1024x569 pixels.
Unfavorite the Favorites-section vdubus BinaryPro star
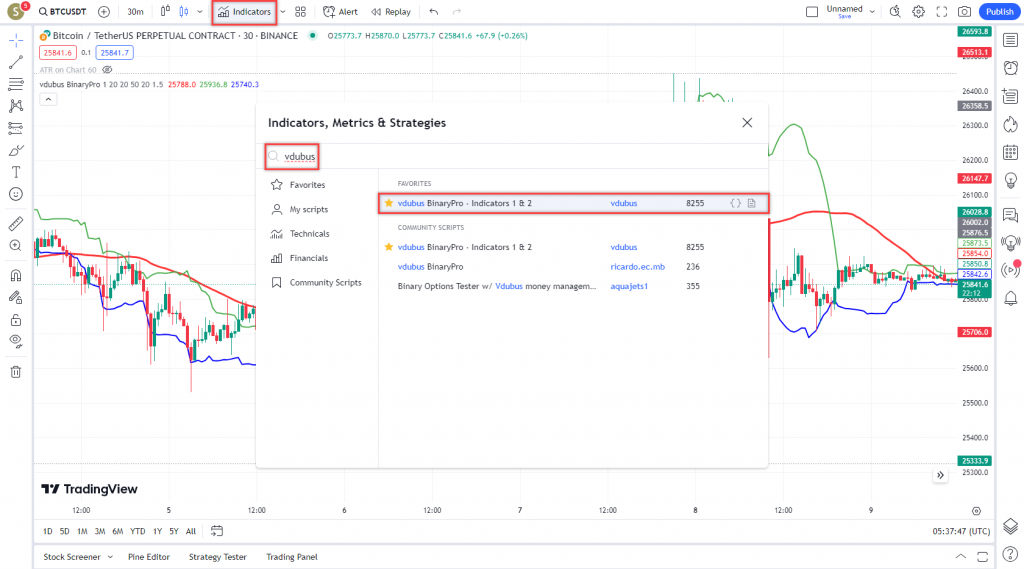pyautogui.click(x=389, y=203)
